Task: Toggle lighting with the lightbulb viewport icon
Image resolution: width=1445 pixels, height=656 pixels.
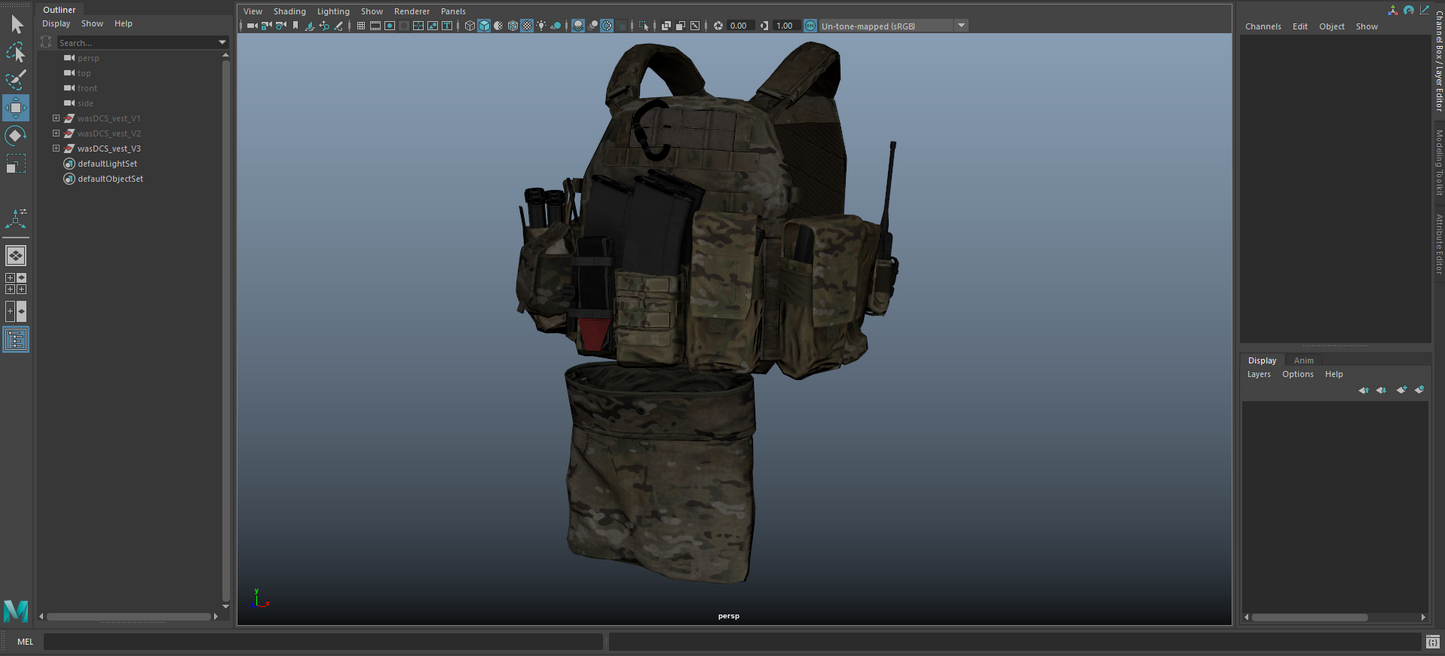Action: click(540, 25)
